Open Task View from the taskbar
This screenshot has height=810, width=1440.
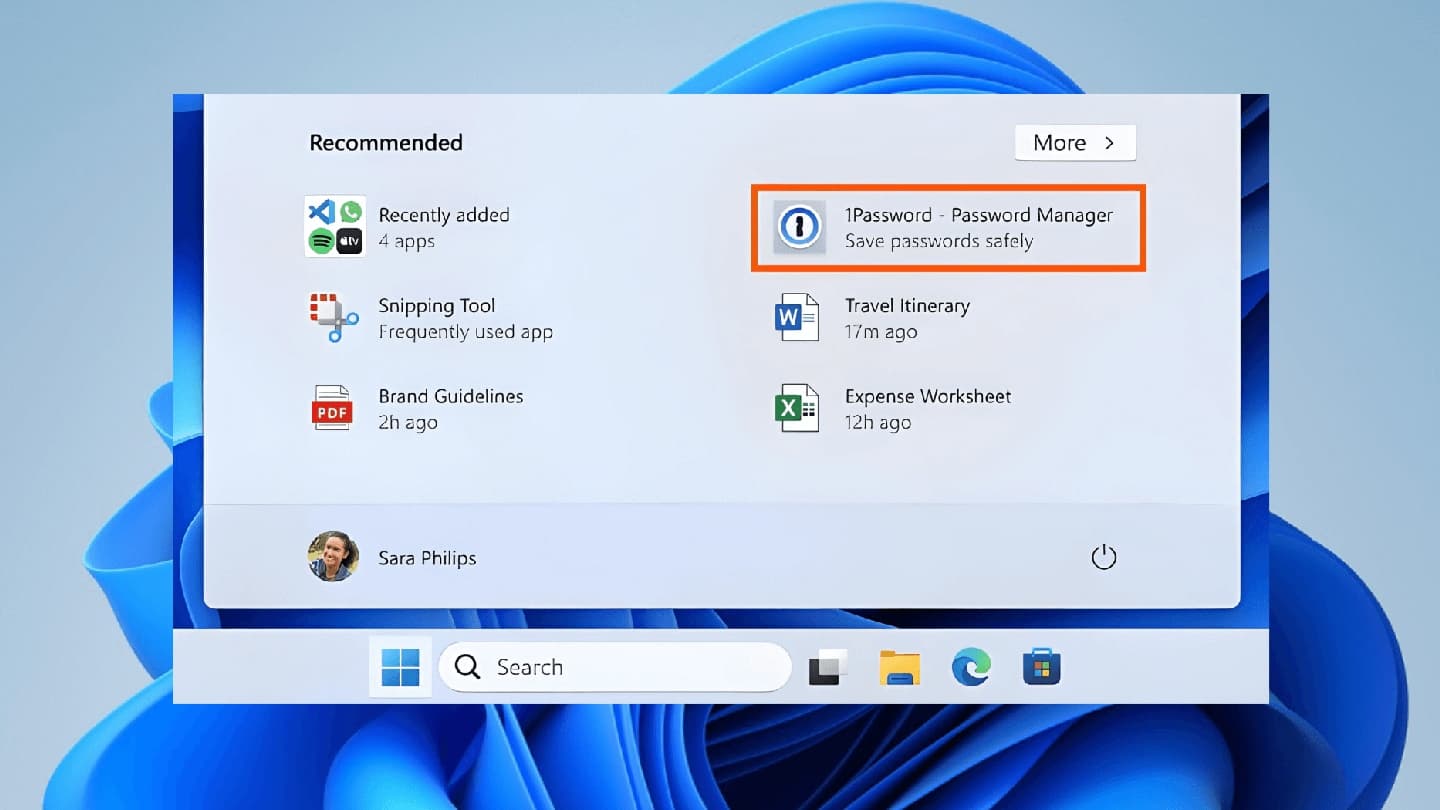828,667
